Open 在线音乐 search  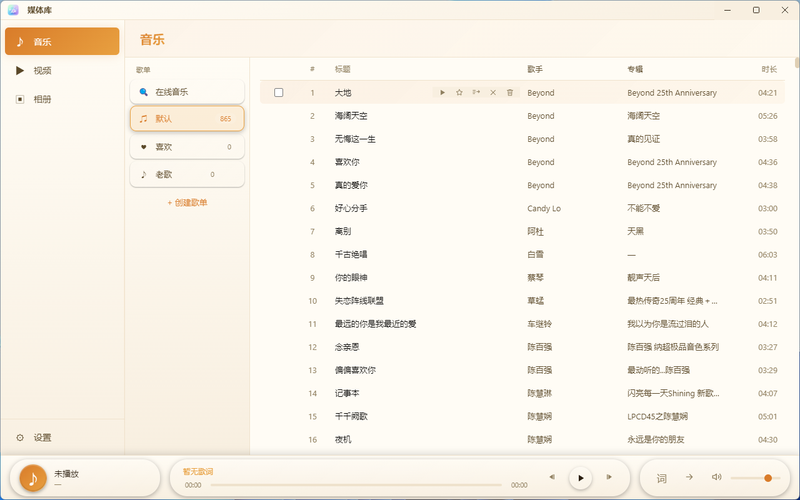click(x=187, y=92)
